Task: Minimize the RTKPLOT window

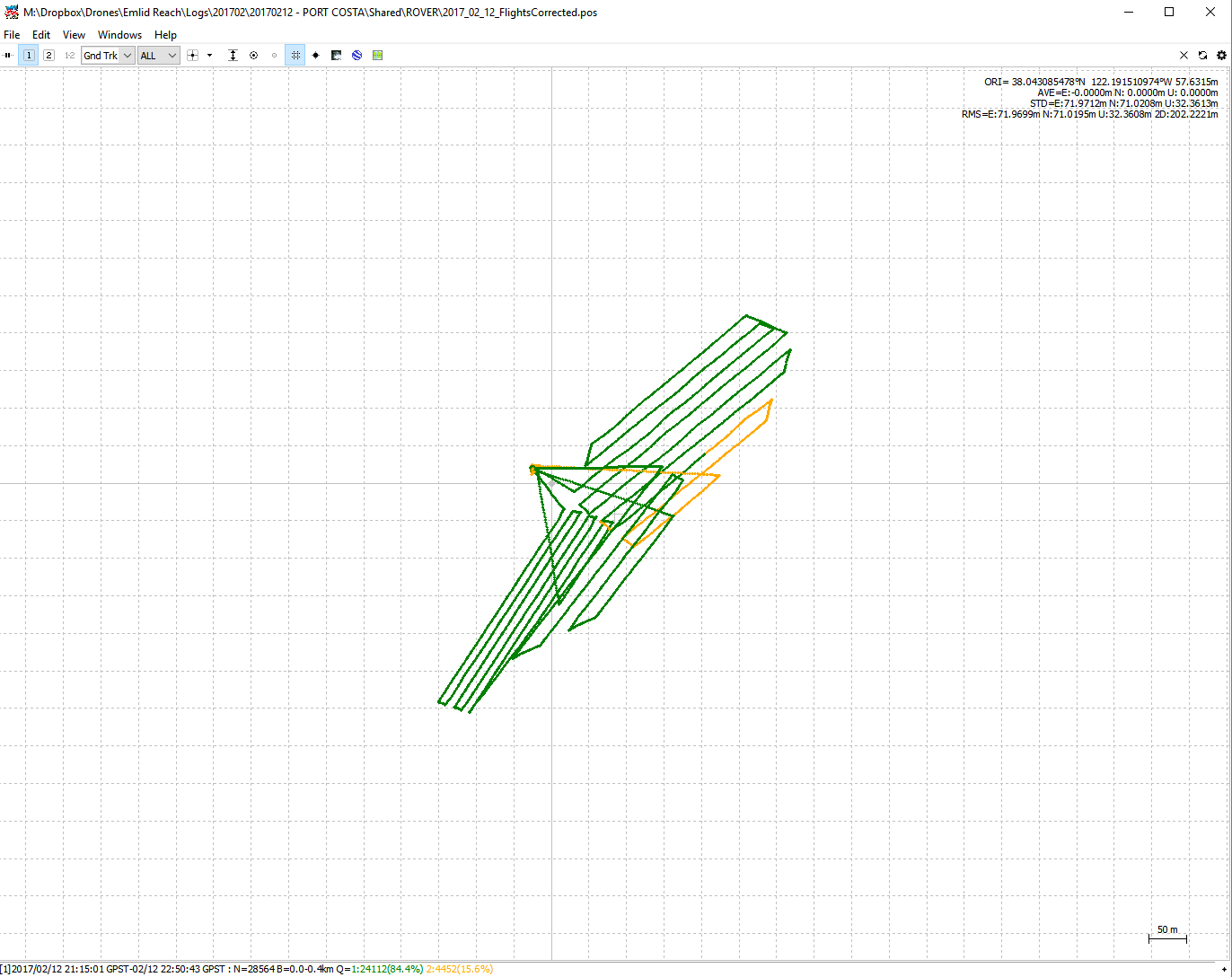Action: tap(1128, 13)
